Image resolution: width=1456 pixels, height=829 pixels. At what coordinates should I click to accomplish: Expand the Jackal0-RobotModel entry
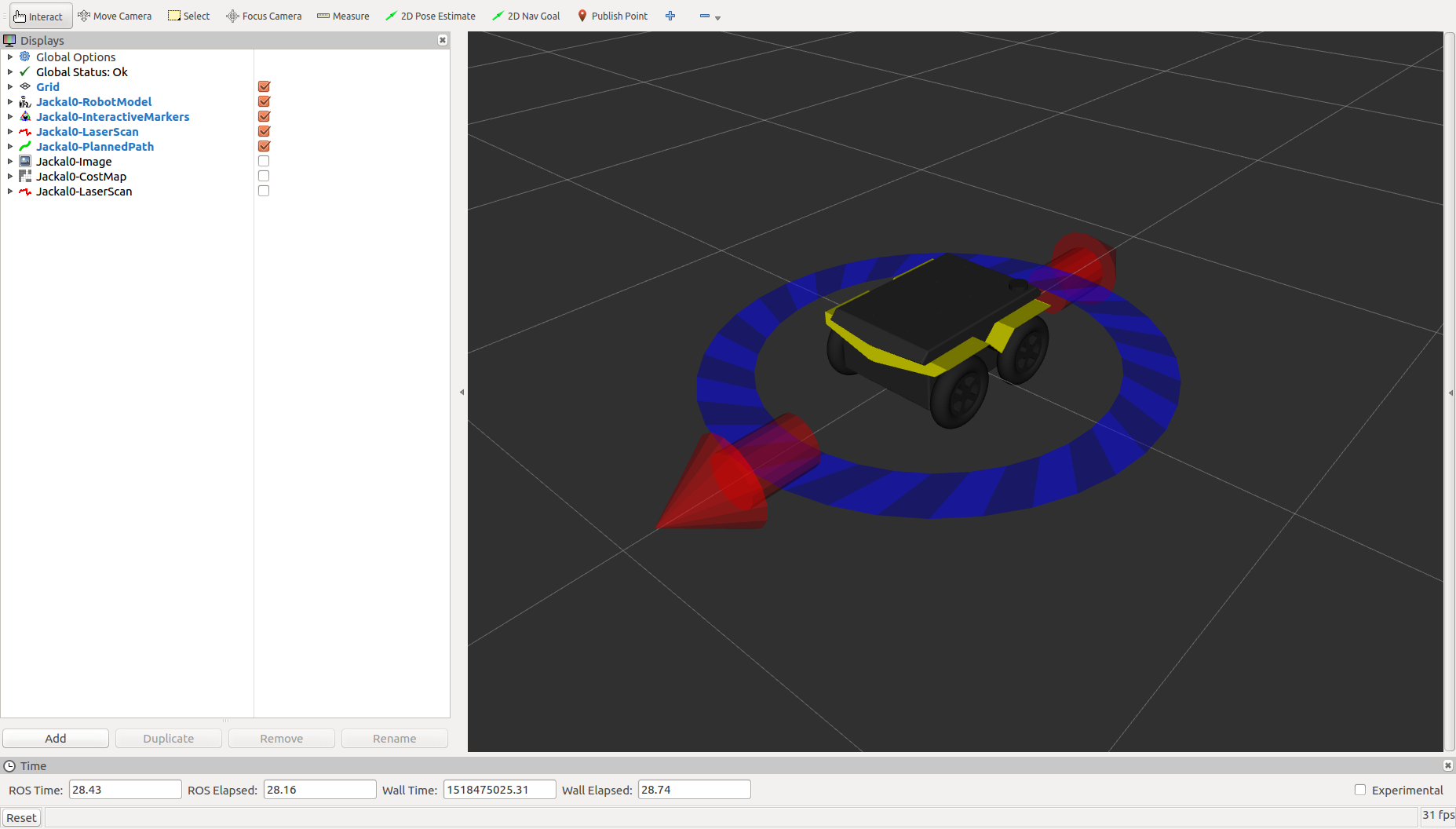click(x=10, y=101)
